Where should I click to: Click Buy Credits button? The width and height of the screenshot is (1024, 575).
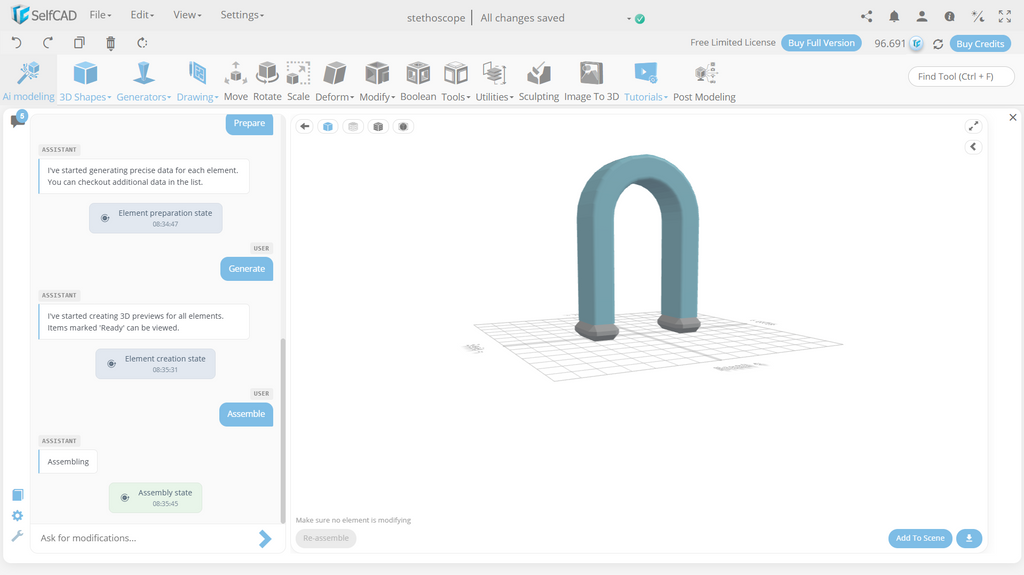click(980, 44)
